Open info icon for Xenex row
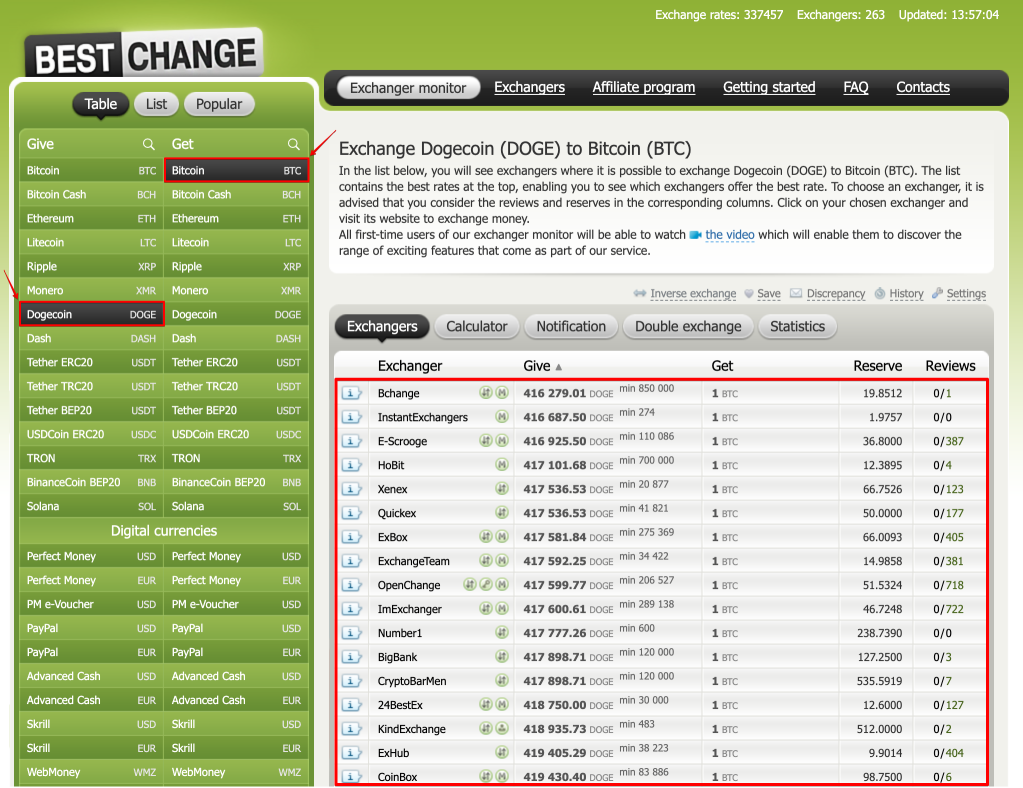This screenshot has width=1023, height=788. [x=351, y=489]
